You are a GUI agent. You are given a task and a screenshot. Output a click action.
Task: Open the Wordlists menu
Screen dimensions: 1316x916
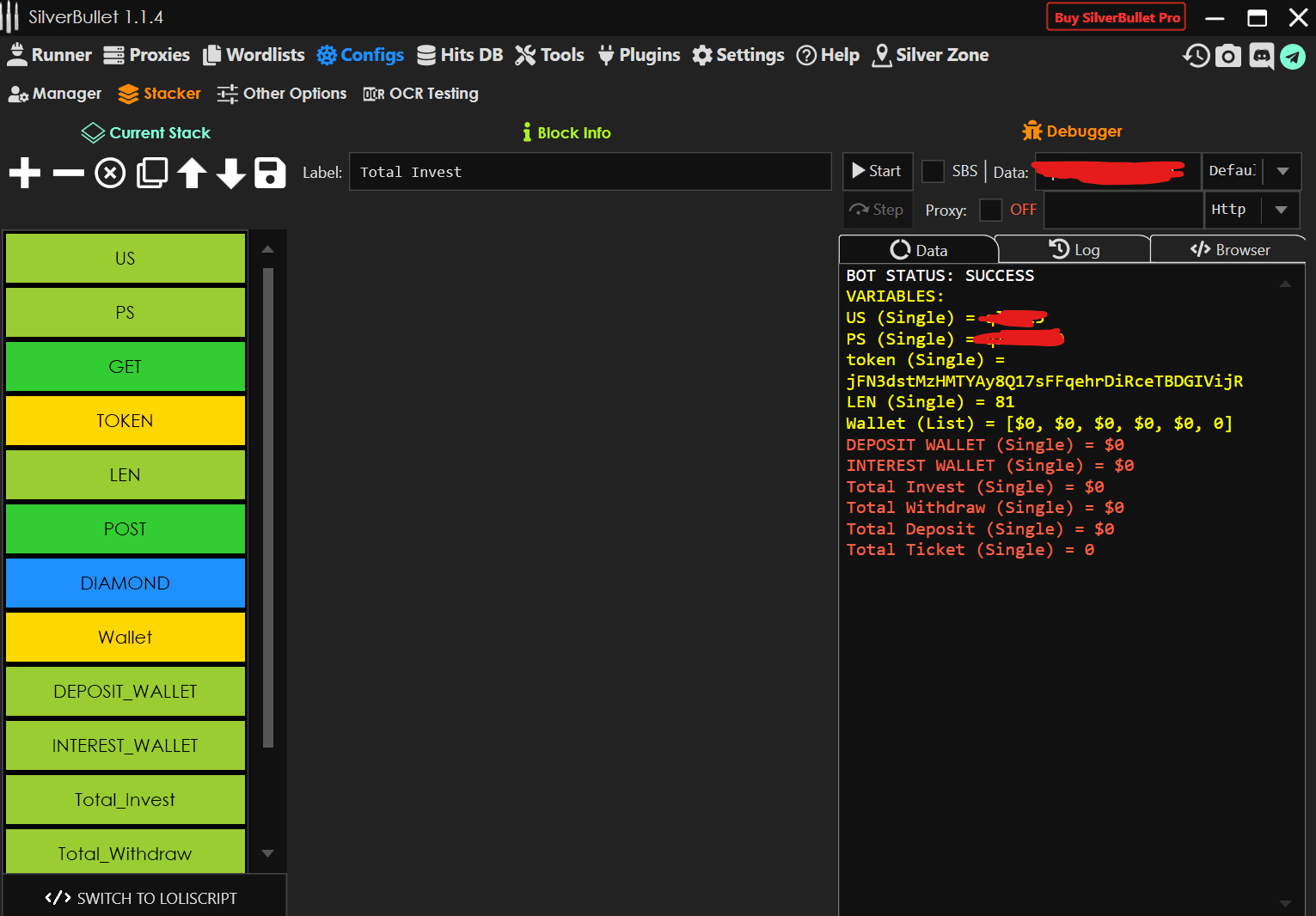254,55
